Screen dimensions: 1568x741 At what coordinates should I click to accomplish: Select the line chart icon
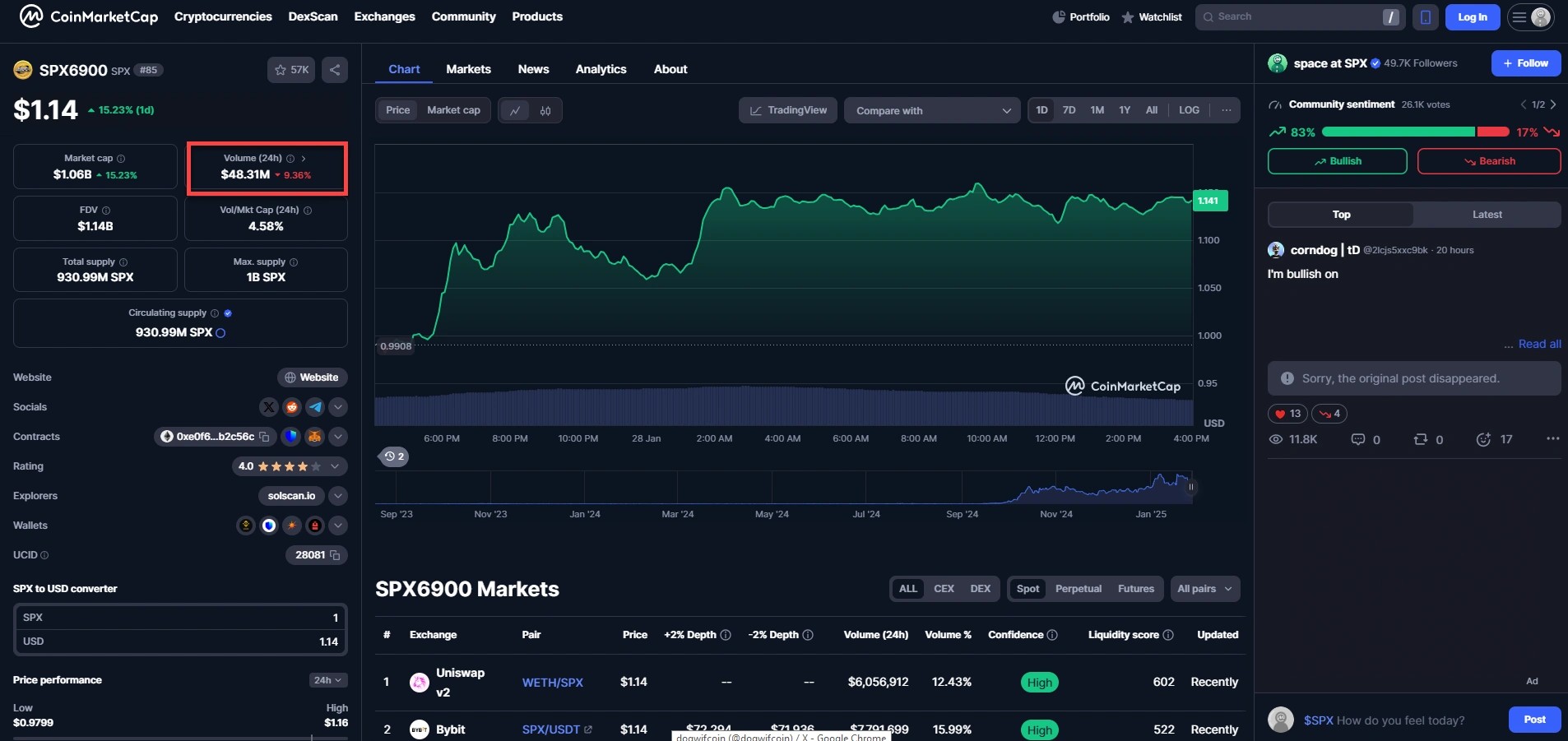515,110
